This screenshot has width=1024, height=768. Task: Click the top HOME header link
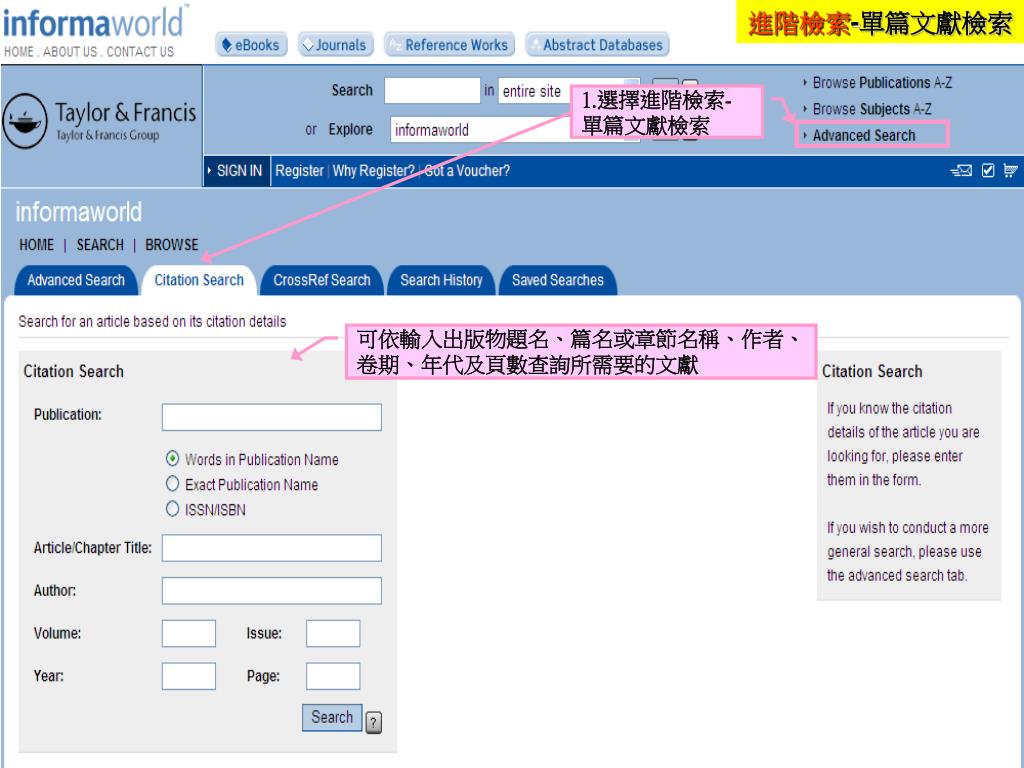pos(18,52)
